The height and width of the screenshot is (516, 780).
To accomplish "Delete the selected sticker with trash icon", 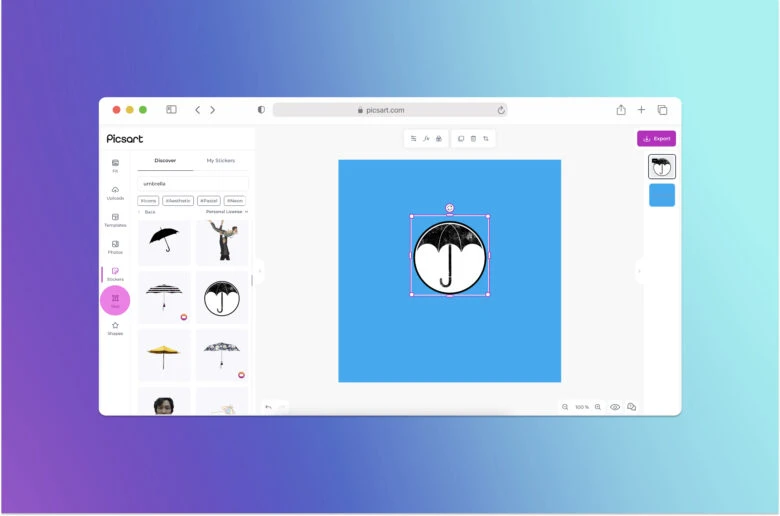I will tap(473, 139).
